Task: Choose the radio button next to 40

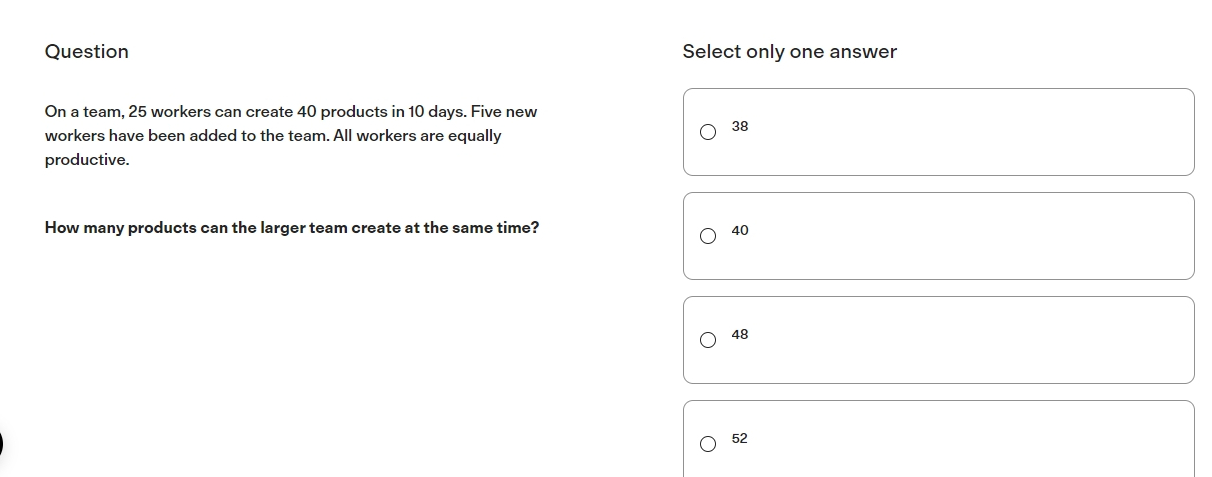Action: (x=708, y=236)
